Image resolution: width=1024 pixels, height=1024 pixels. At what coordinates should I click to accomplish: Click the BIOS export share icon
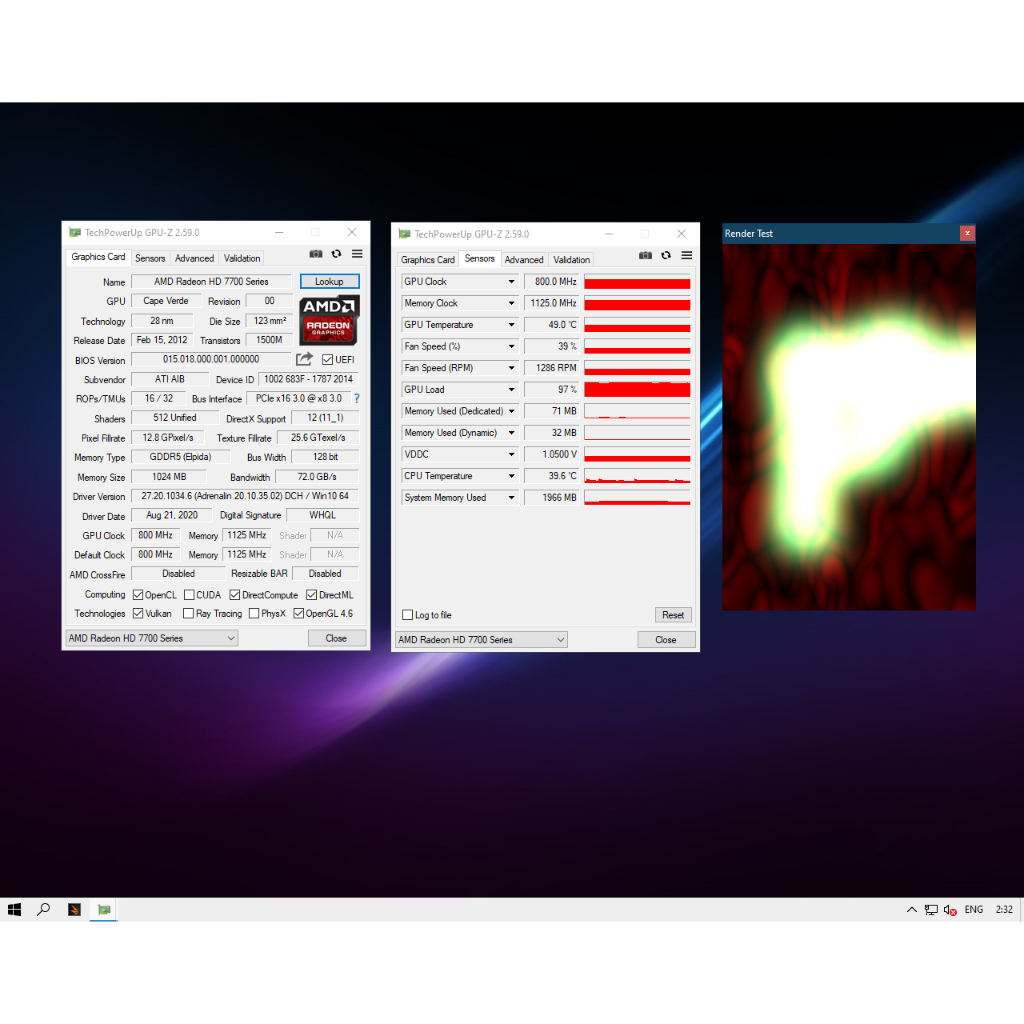[304, 359]
